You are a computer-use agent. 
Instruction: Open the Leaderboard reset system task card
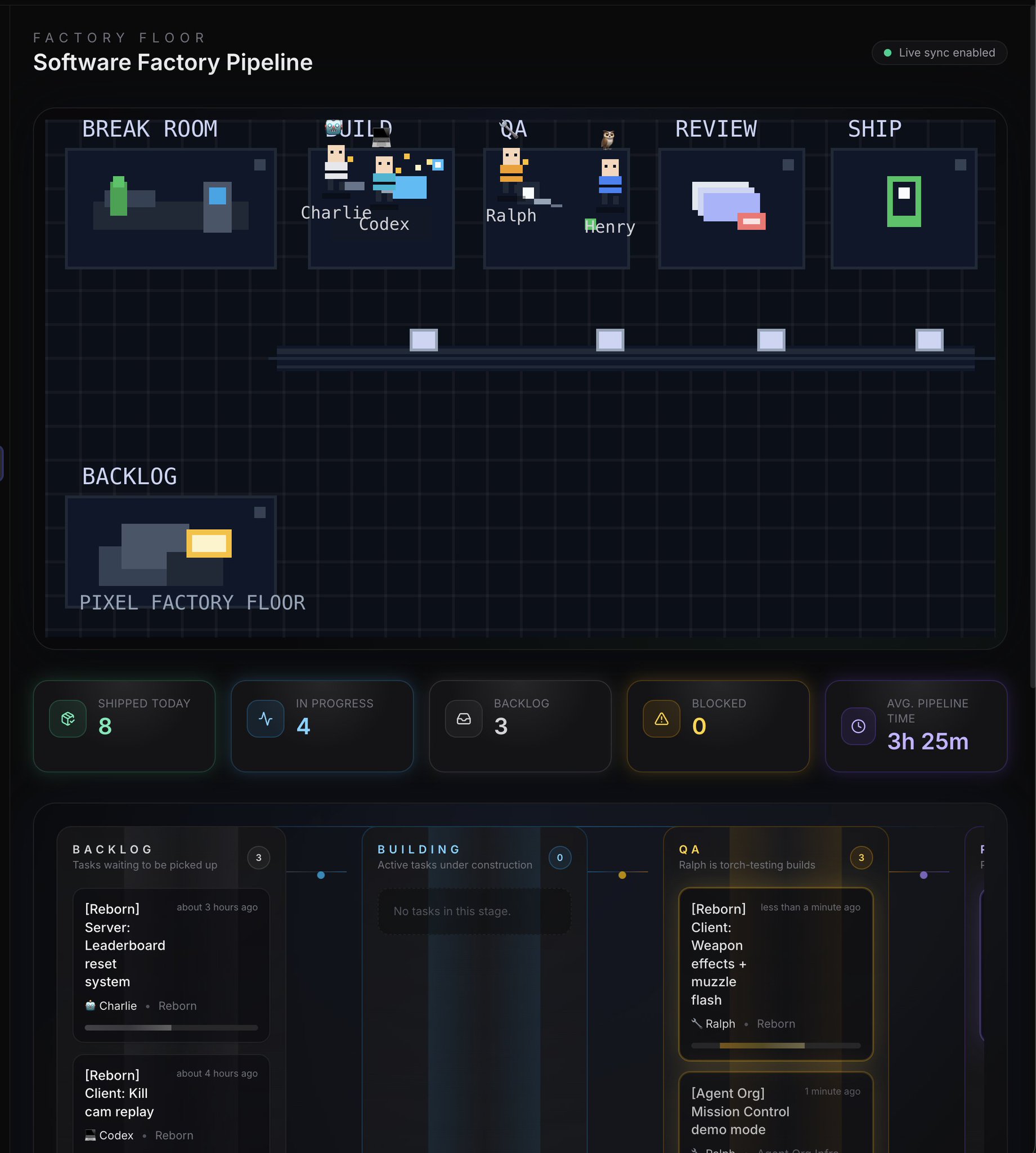click(x=171, y=965)
